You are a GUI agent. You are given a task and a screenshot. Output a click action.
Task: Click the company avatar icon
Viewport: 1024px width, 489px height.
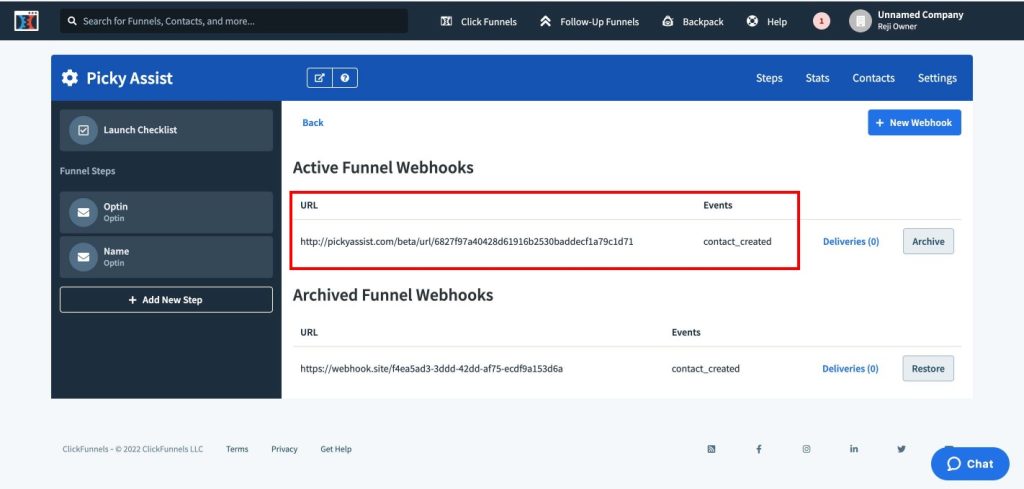(861, 21)
